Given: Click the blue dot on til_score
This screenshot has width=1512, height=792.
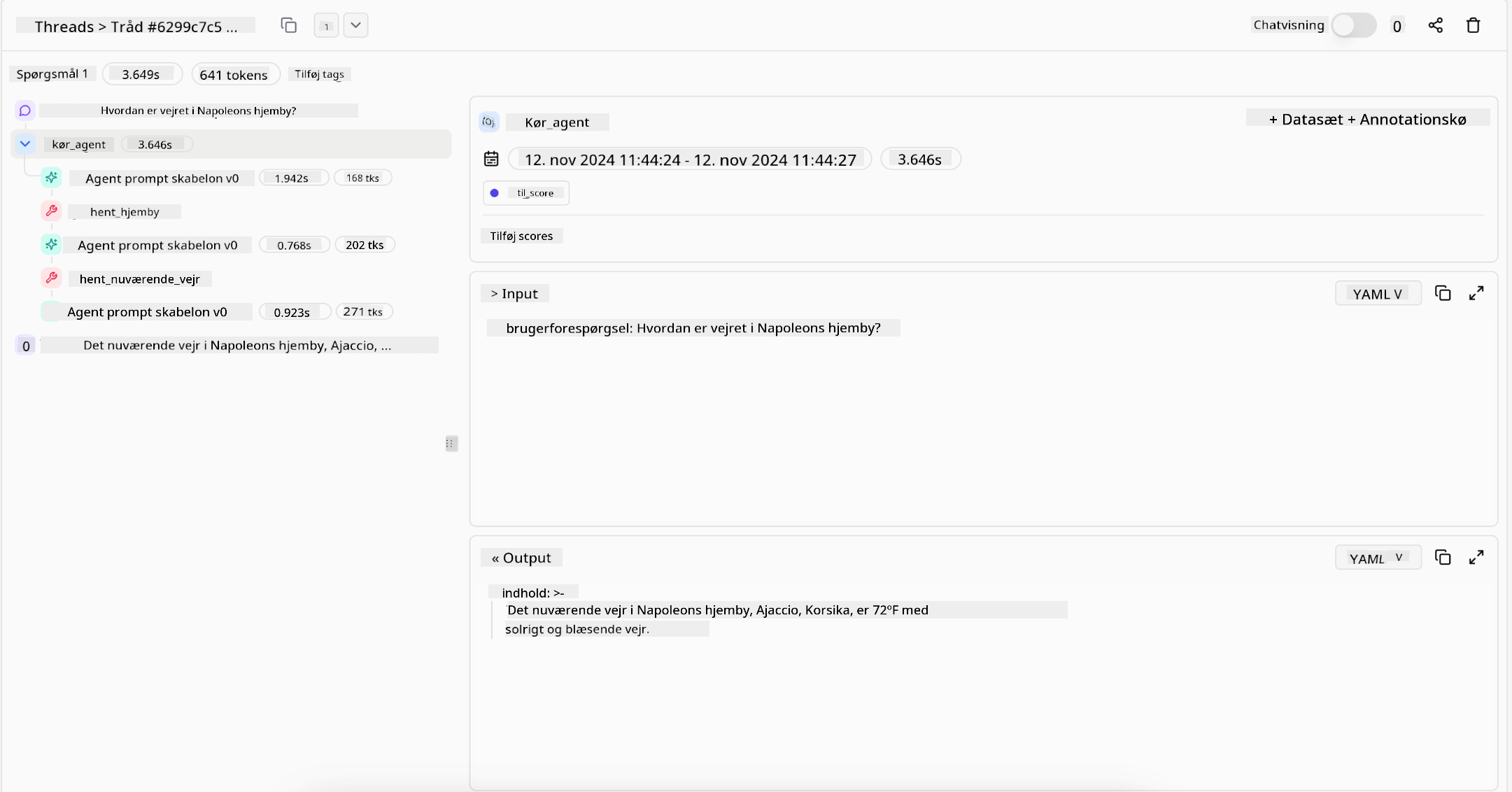Looking at the screenshot, I should pos(495,193).
